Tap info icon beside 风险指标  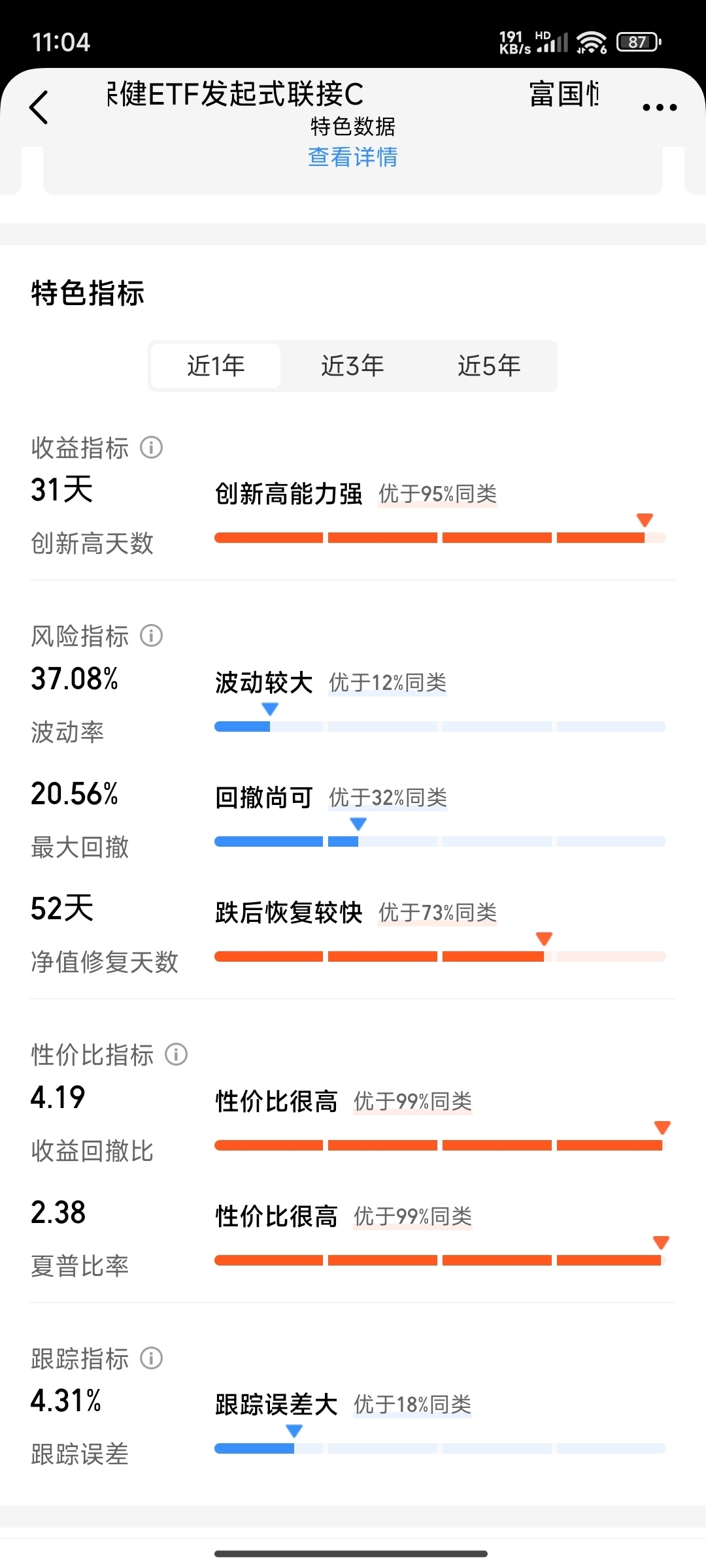tap(152, 636)
